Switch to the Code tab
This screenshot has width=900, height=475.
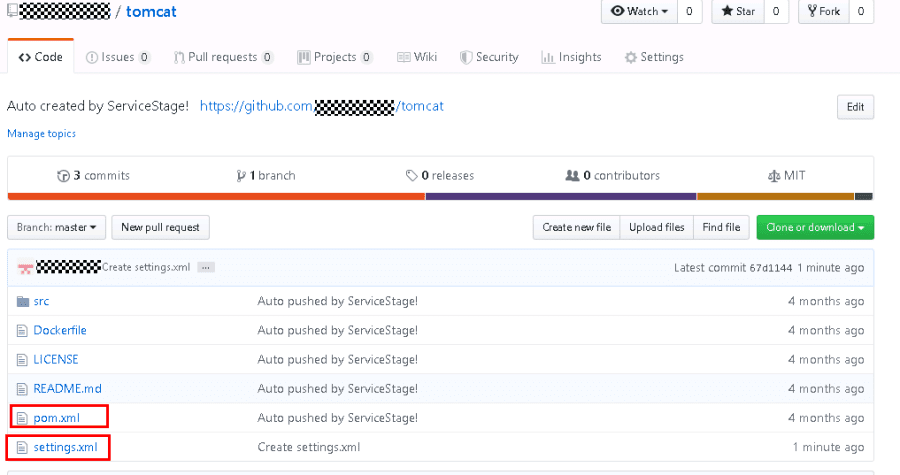[41, 57]
